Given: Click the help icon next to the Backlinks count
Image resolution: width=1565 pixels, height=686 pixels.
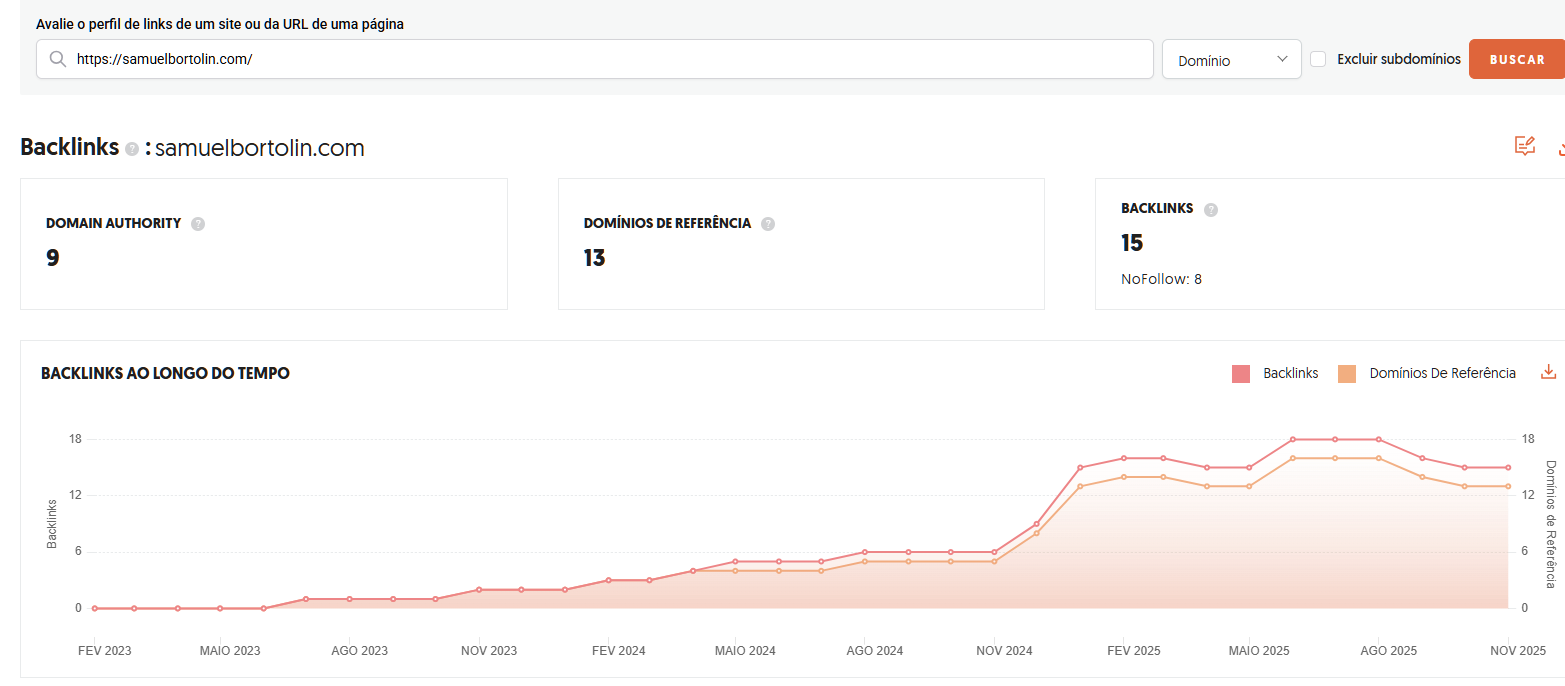Looking at the screenshot, I should [1210, 209].
